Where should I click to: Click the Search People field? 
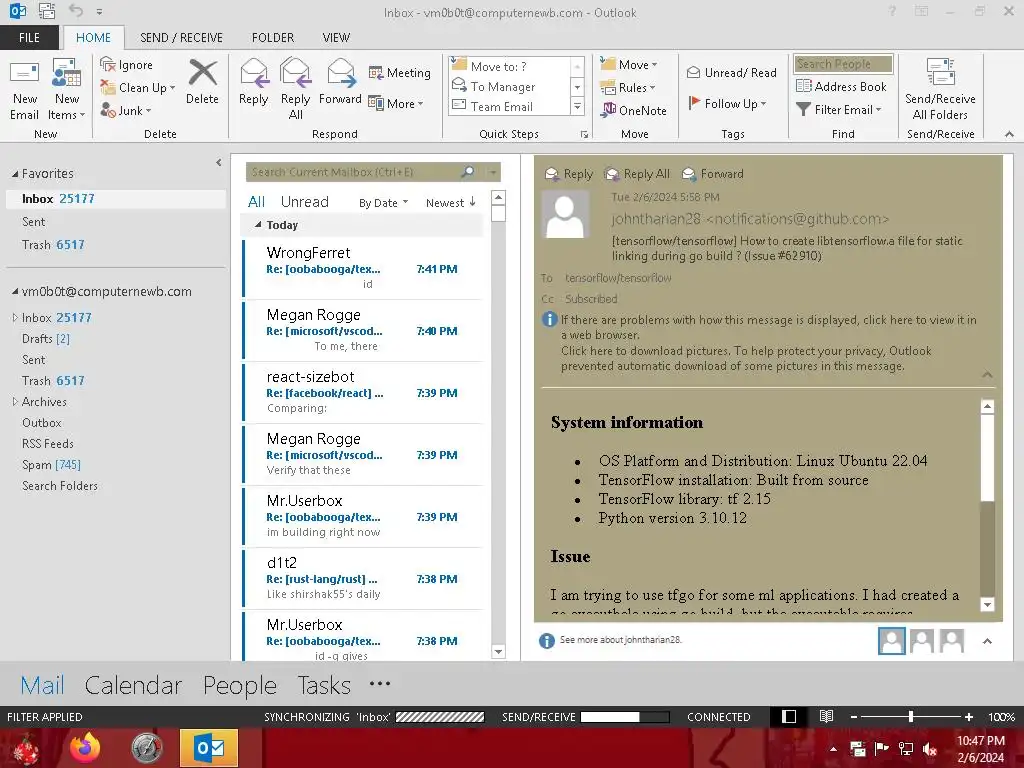pos(843,63)
